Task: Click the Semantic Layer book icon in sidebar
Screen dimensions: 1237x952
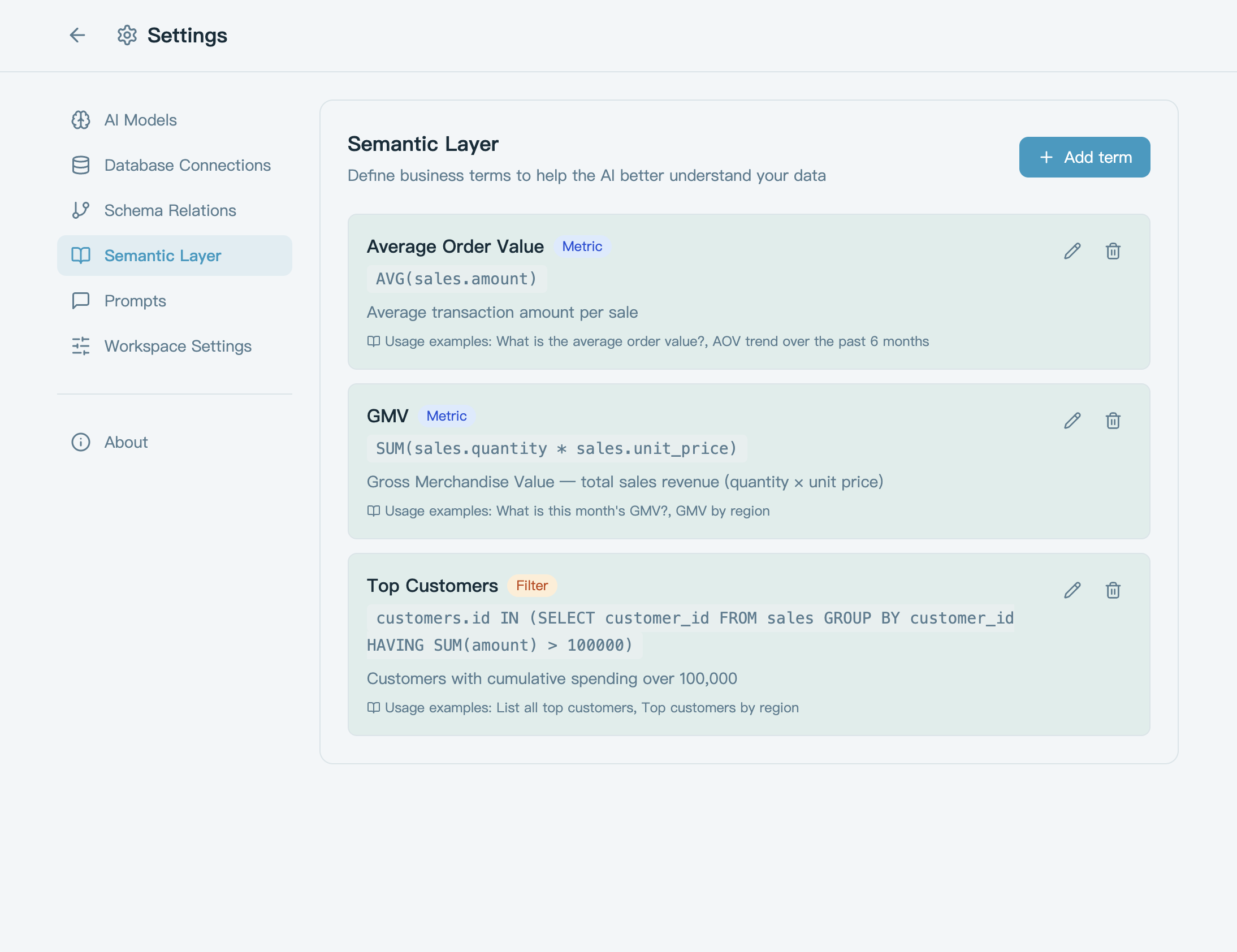Action: pyautogui.click(x=81, y=256)
